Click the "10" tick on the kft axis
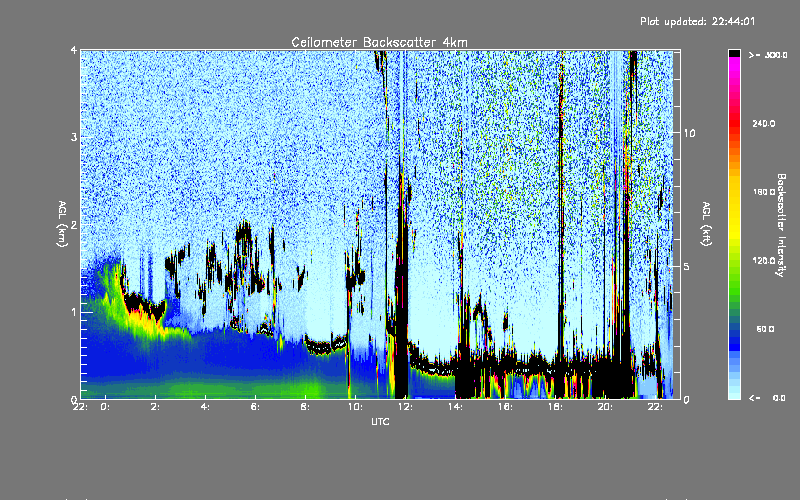 pos(689,133)
